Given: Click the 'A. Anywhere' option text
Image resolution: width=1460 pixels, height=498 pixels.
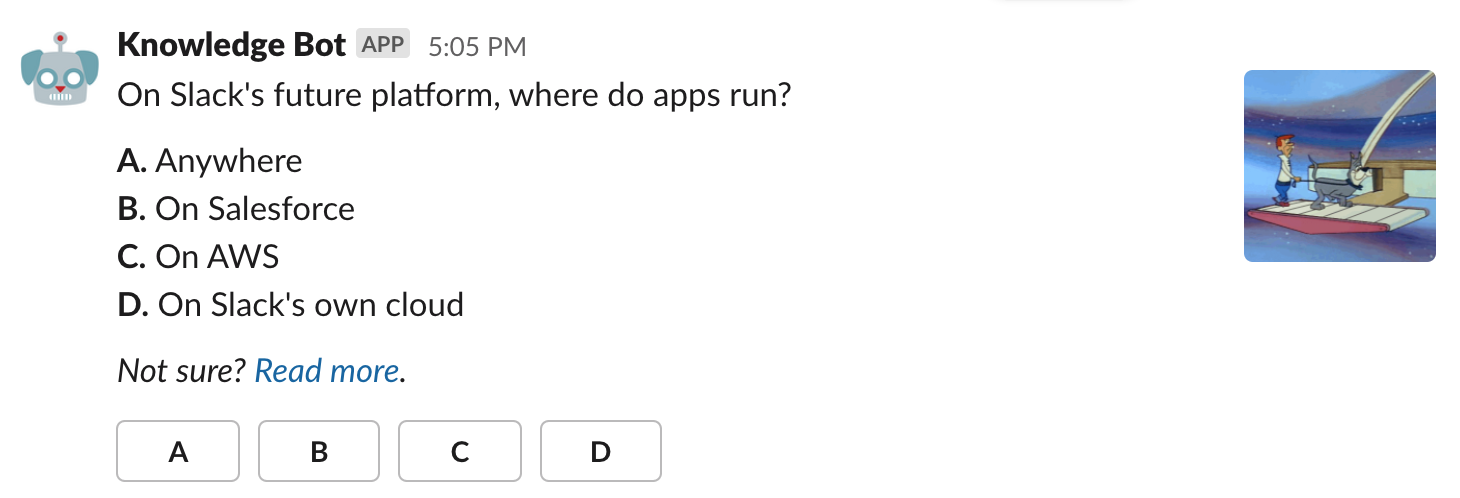Looking at the screenshot, I should point(210,160).
